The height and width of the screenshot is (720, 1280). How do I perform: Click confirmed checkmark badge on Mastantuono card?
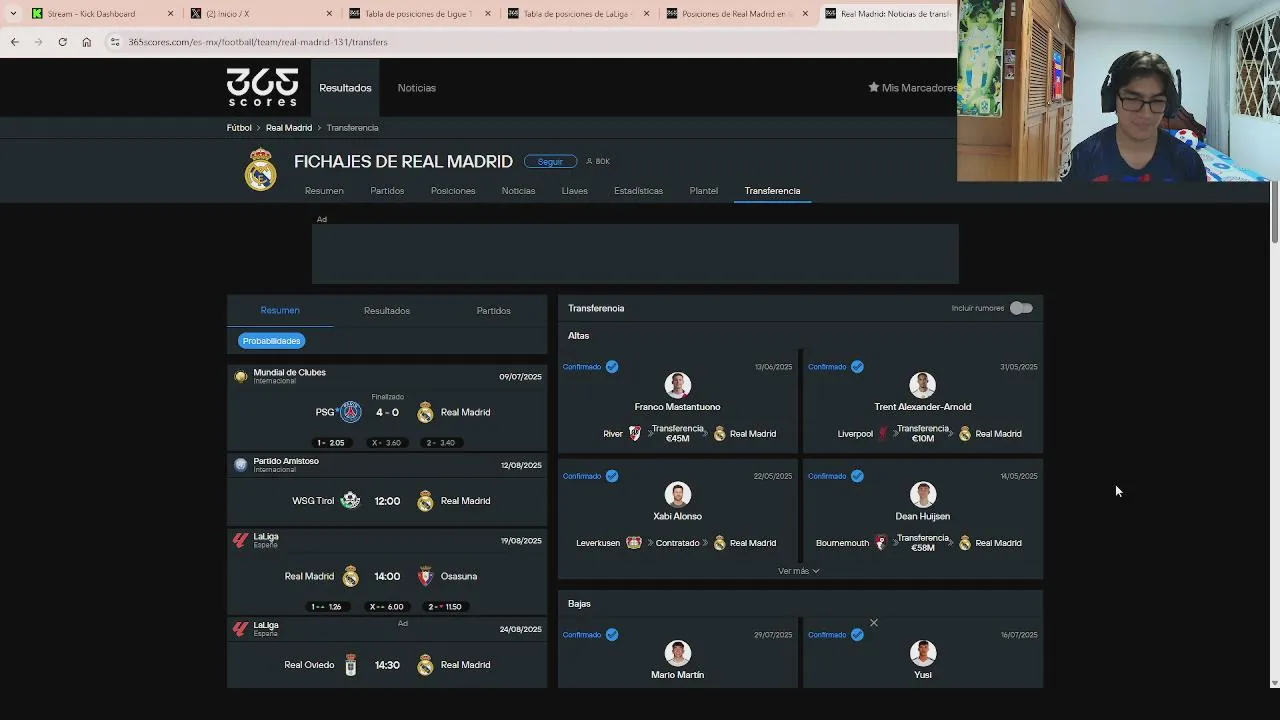tap(612, 367)
